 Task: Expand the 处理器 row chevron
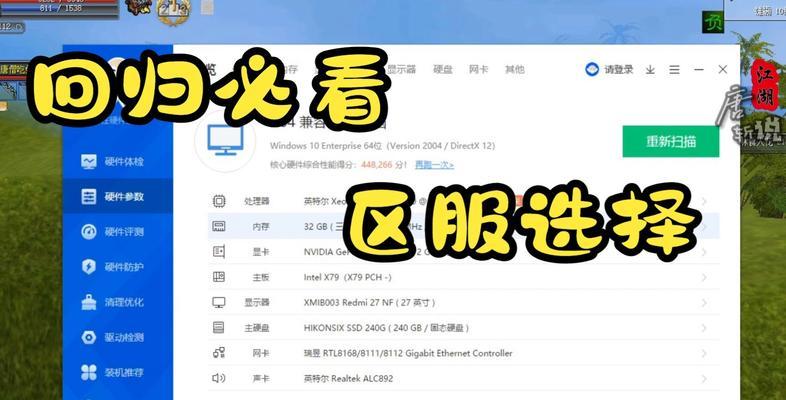pos(704,201)
